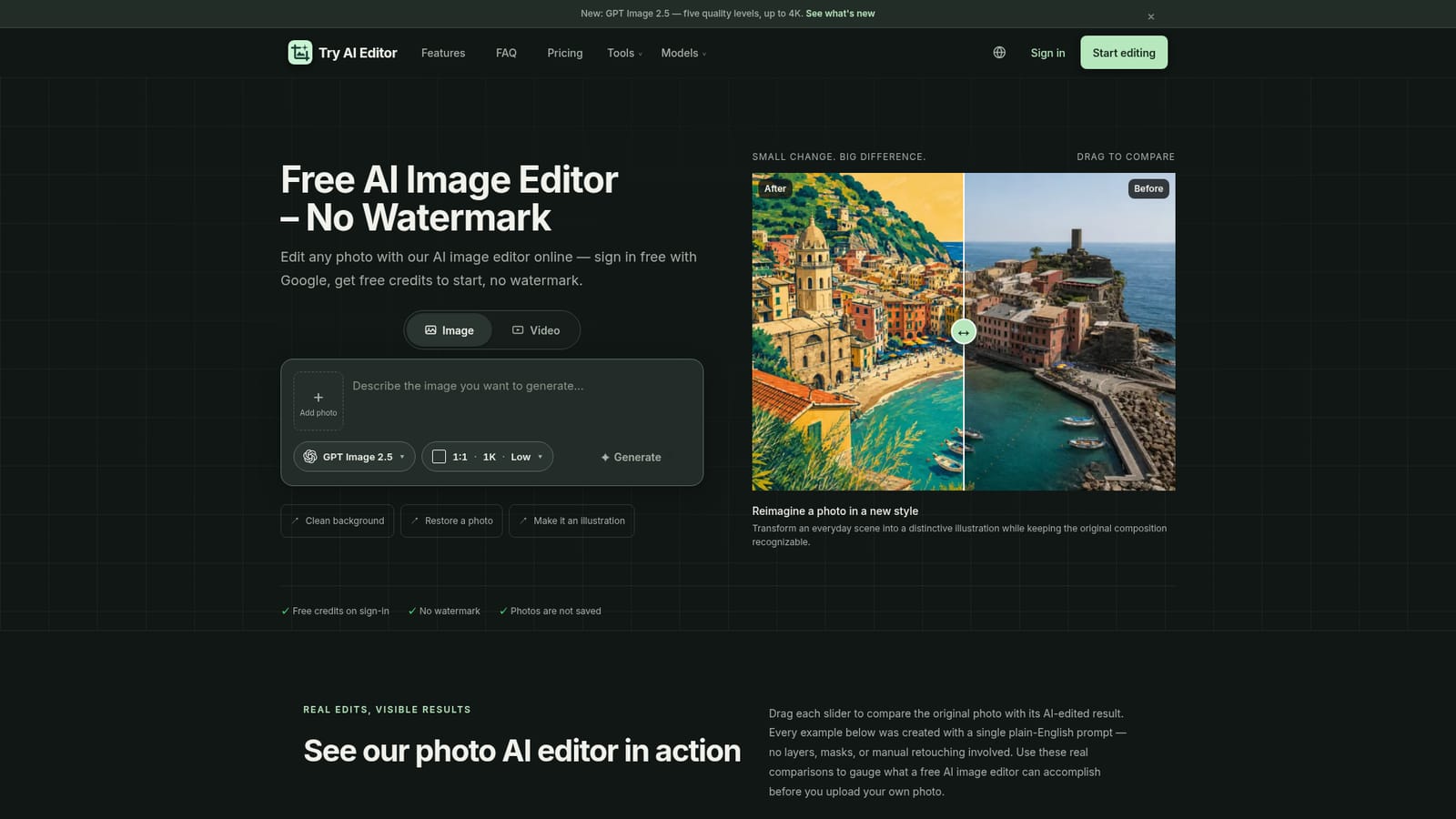
Task: Expand the Models dropdown menu
Action: tap(683, 53)
